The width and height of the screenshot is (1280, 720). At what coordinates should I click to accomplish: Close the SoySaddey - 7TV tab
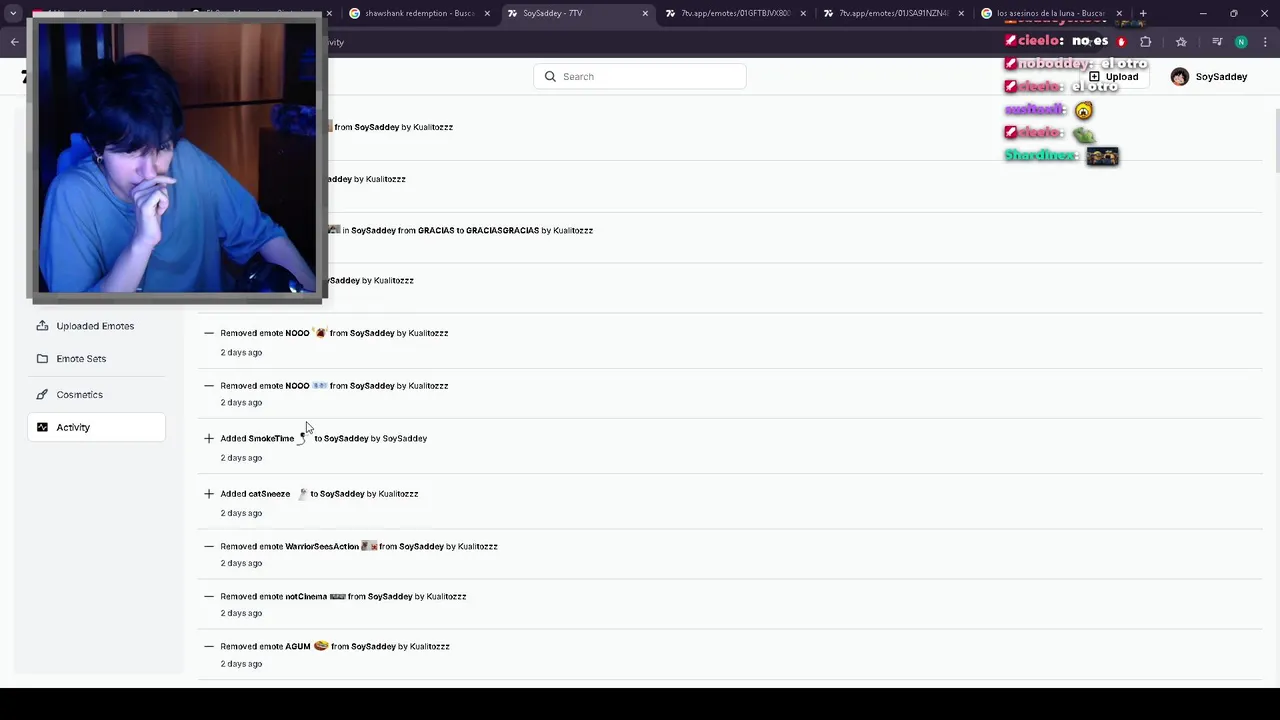coord(645,14)
